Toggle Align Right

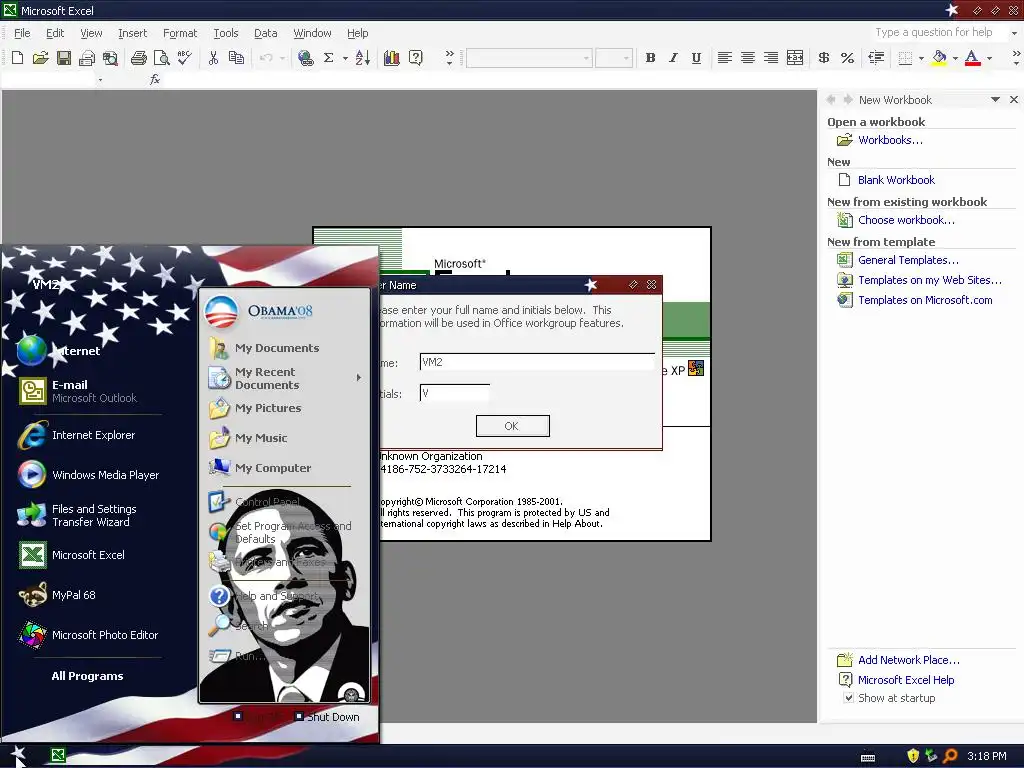coord(771,58)
